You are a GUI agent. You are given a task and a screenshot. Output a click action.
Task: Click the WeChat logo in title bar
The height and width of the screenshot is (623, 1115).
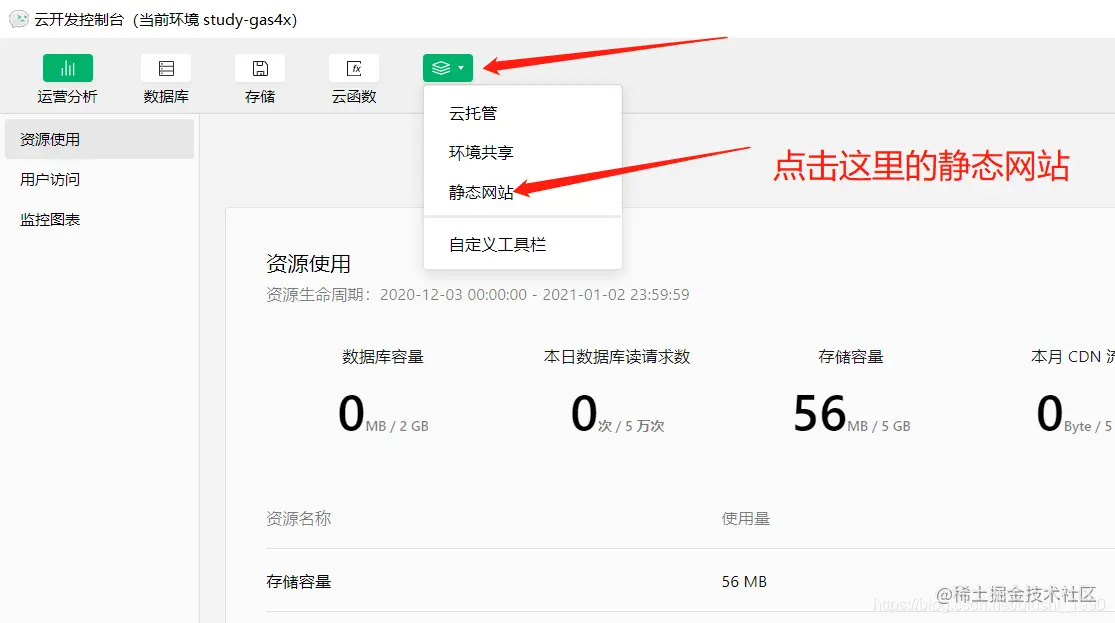click(x=18, y=19)
